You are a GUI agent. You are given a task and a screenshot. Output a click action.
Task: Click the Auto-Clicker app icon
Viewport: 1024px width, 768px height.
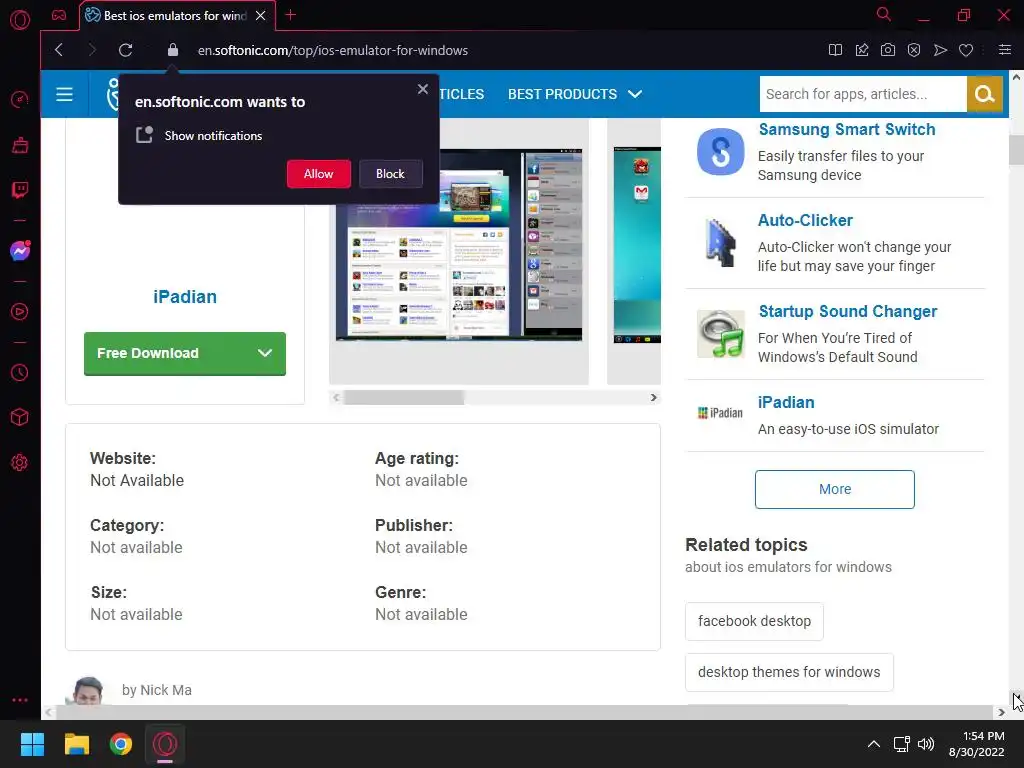[720, 243]
